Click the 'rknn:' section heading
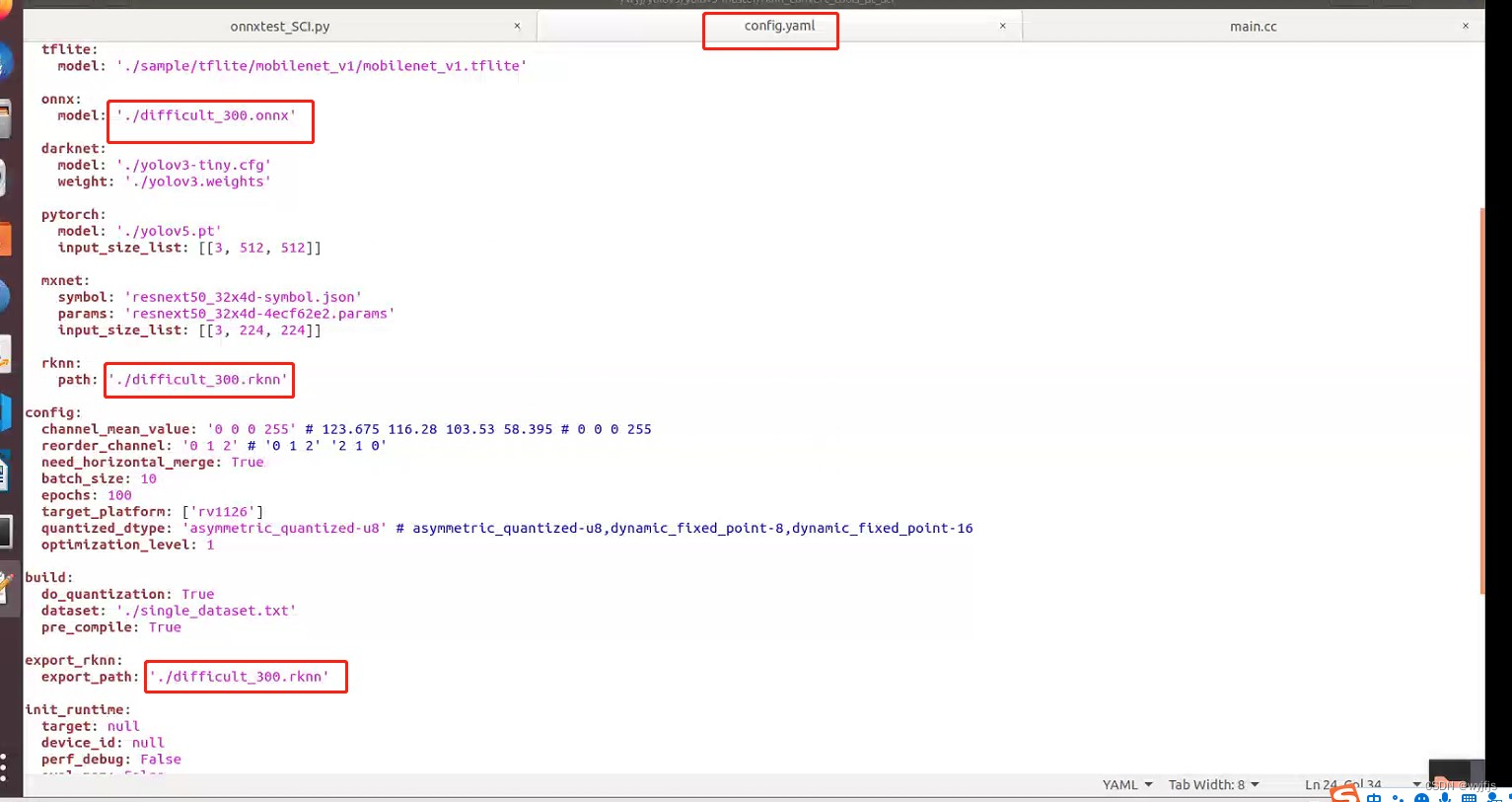Viewport: 1512px width, 802px height. click(61, 363)
